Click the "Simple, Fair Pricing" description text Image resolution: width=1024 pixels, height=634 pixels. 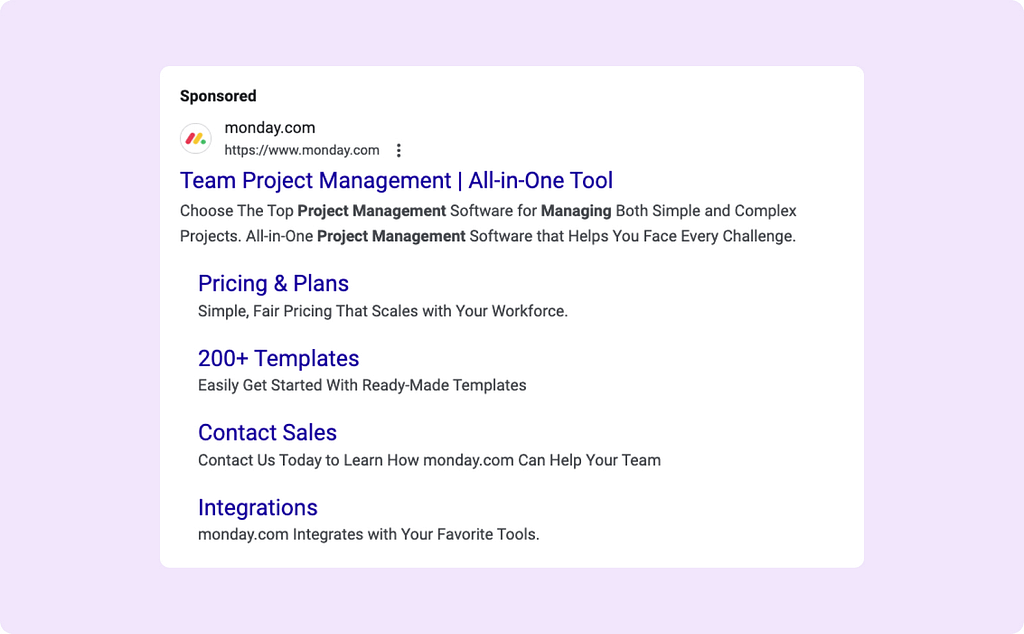tap(383, 311)
